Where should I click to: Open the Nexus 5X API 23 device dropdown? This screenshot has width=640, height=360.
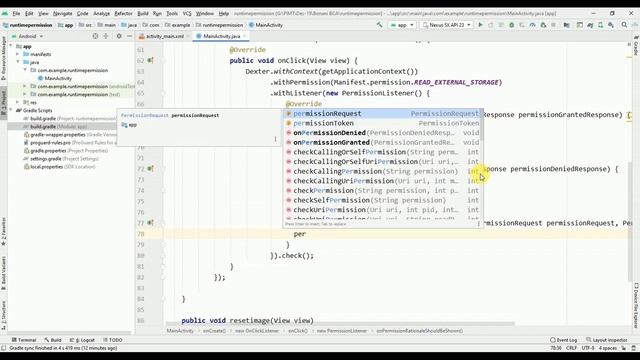click(447, 25)
